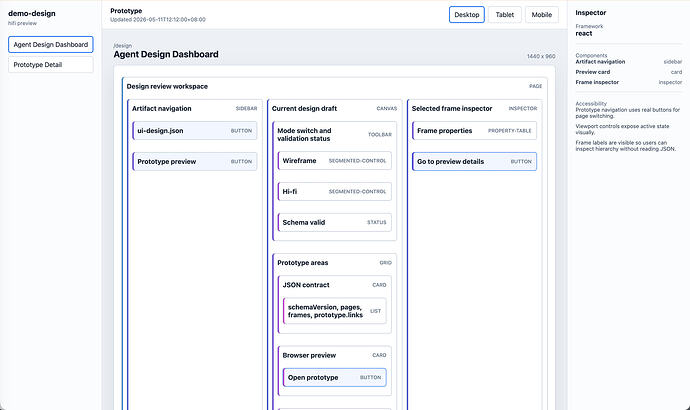Screen dimensions: 690x410
Task: Click the Preview card component row
Action: click(629, 72)
